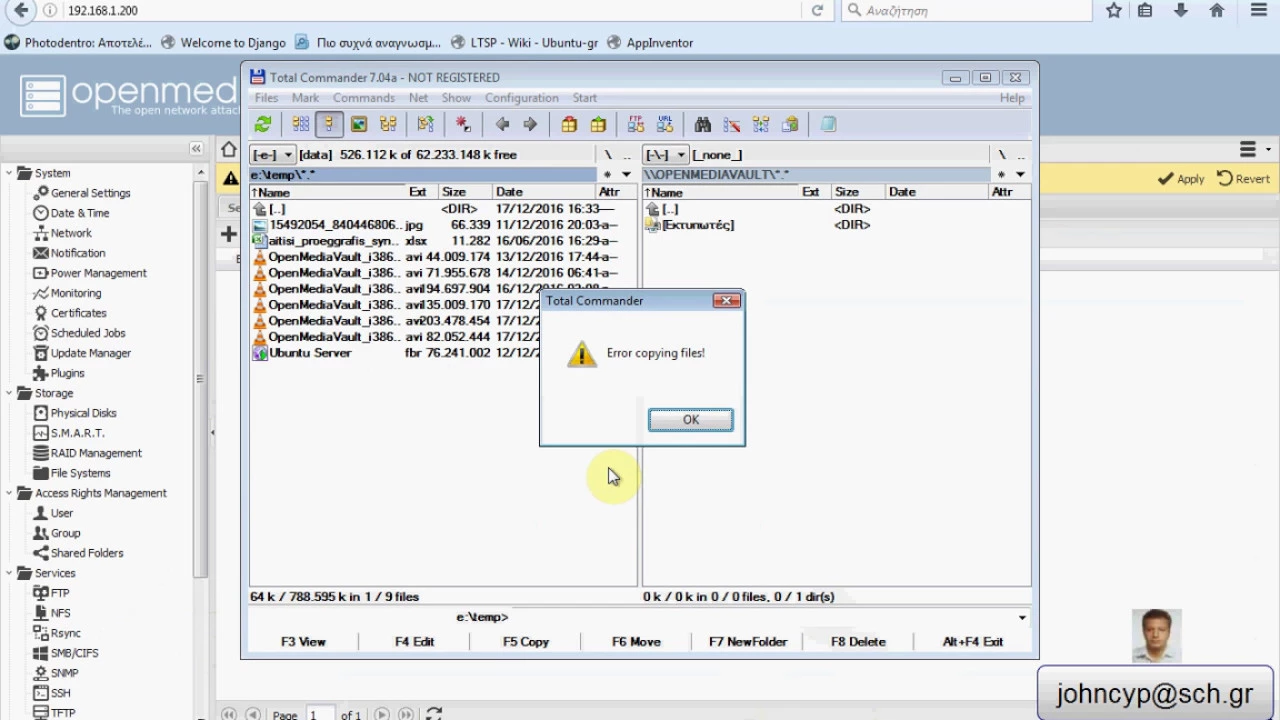Image resolution: width=1280 pixels, height=720 pixels.
Task: Sort left panel by Size column header
Action: pos(465,192)
